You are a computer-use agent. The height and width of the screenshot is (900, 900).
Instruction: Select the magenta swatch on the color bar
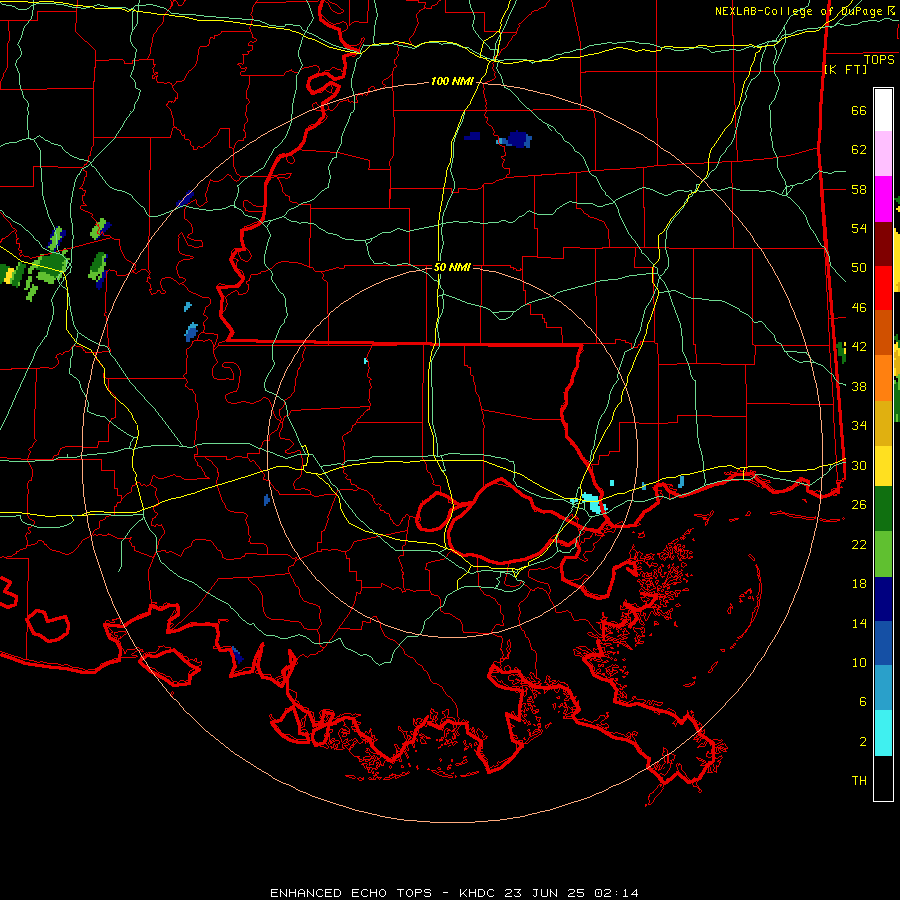pyautogui.click(x=883, y=199)
